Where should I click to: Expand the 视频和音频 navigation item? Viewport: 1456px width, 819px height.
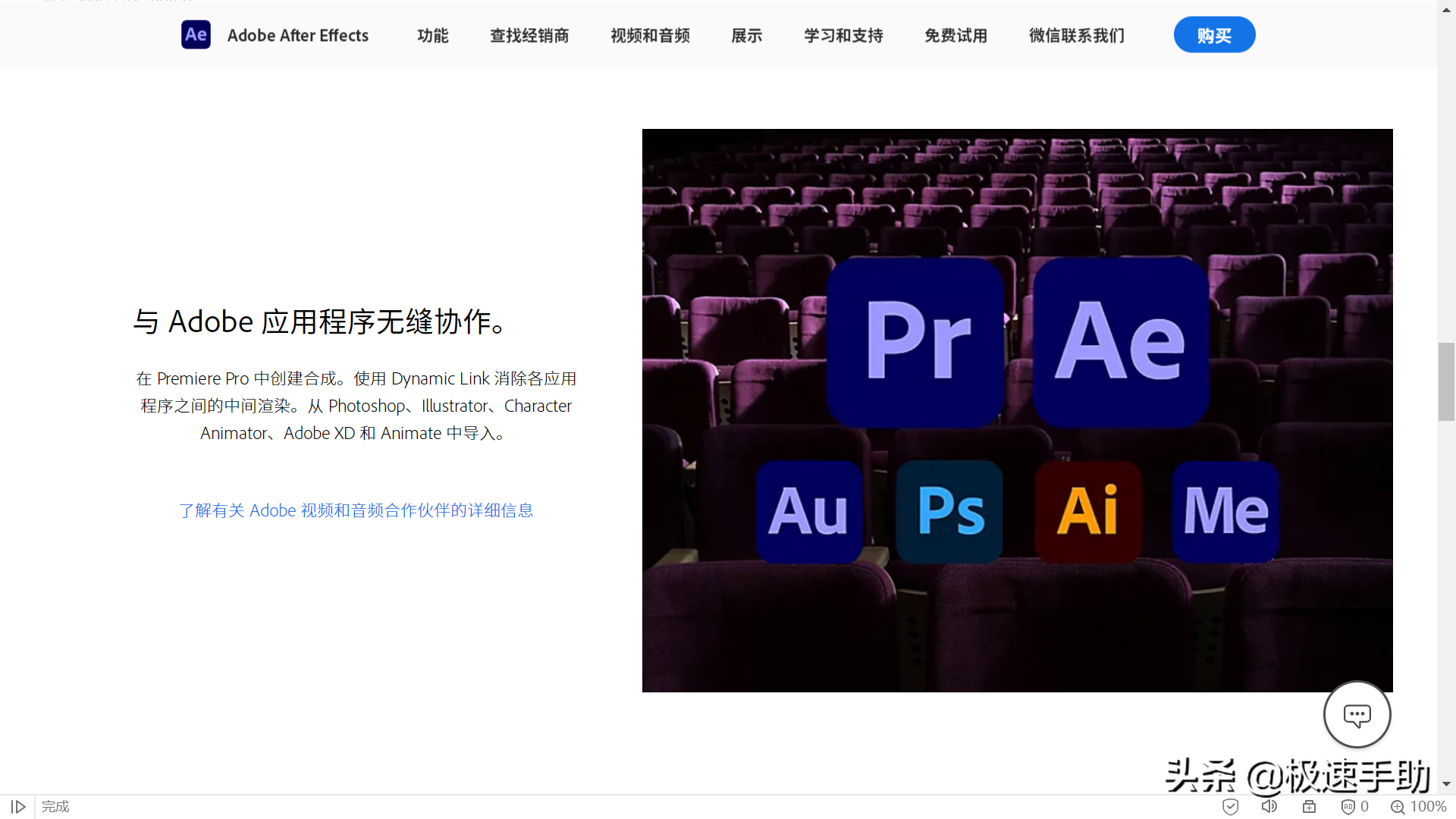tap(651, 35)
